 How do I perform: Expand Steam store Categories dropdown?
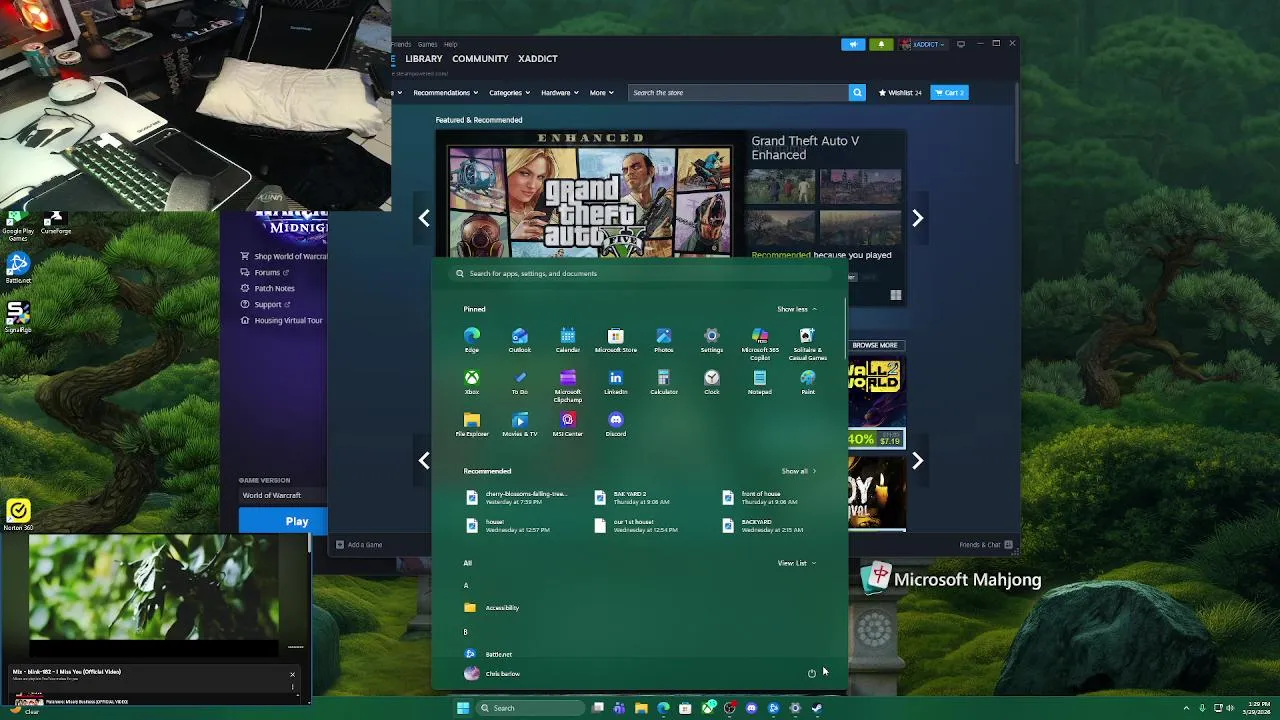509,93
